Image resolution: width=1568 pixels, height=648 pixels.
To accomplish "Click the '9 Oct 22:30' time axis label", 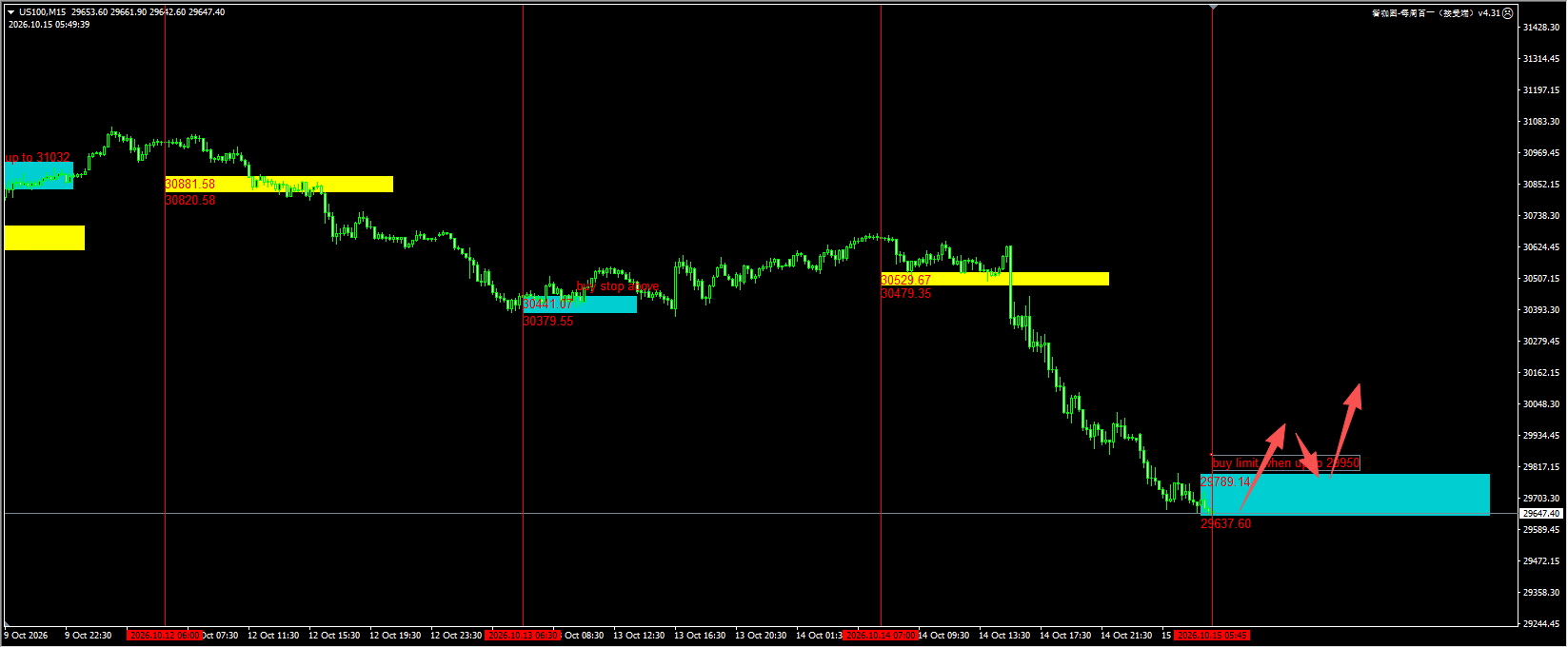I will [88, 636].
